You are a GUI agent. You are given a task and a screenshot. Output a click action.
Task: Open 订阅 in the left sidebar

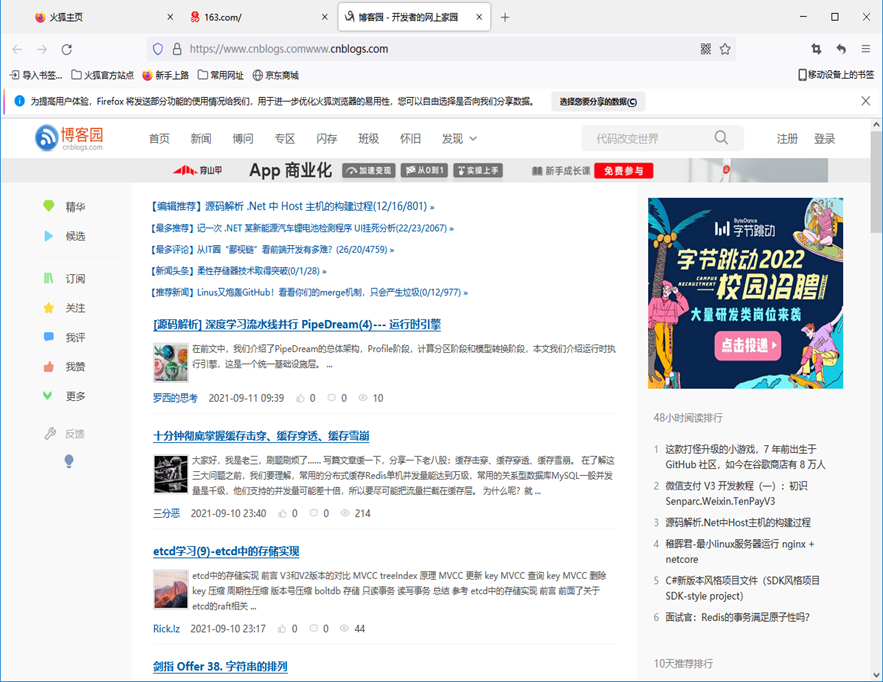pos(65,279)
